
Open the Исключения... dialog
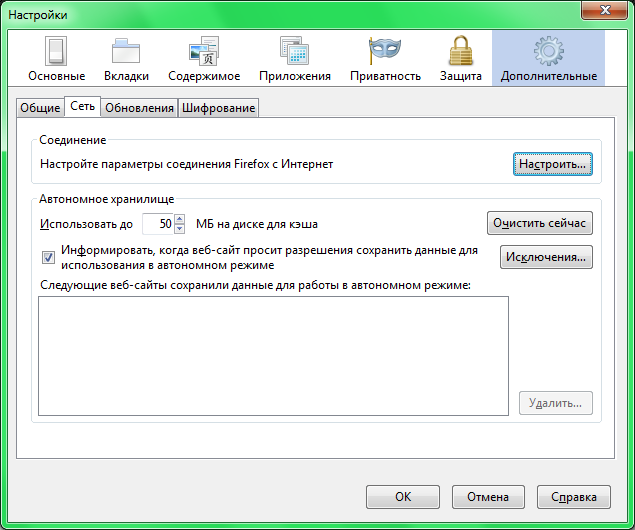pos(546,257)
